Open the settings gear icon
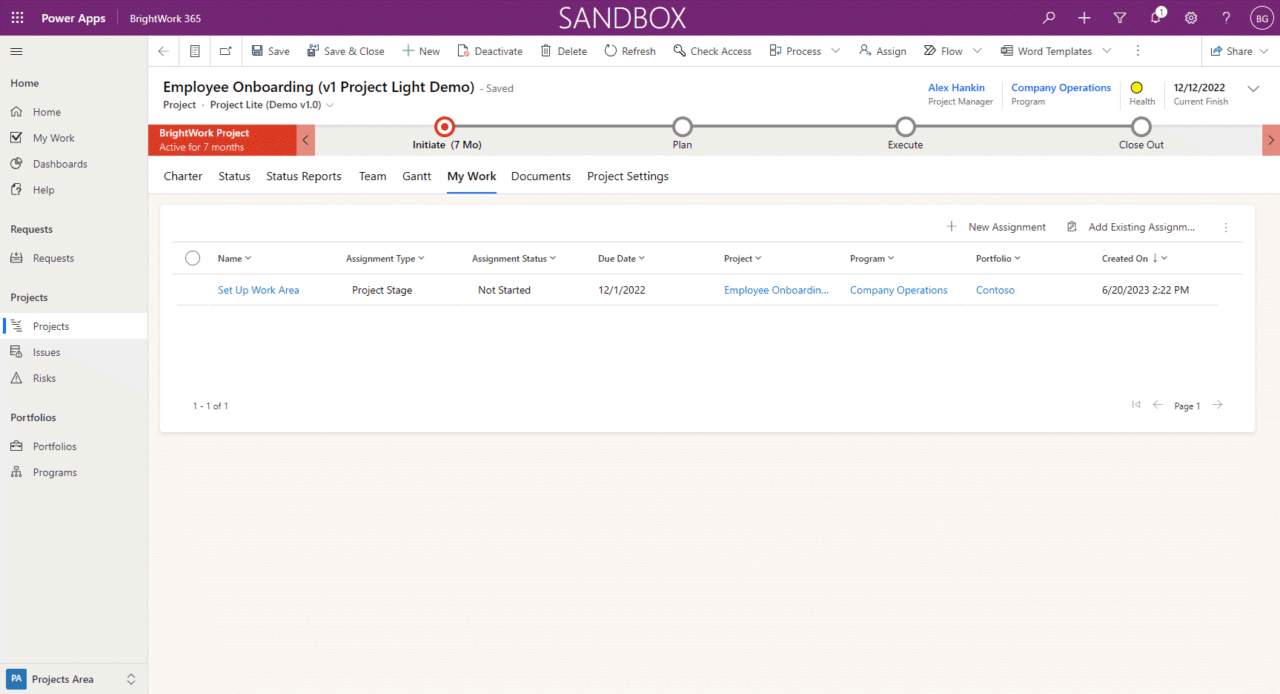 point(1191,18)
